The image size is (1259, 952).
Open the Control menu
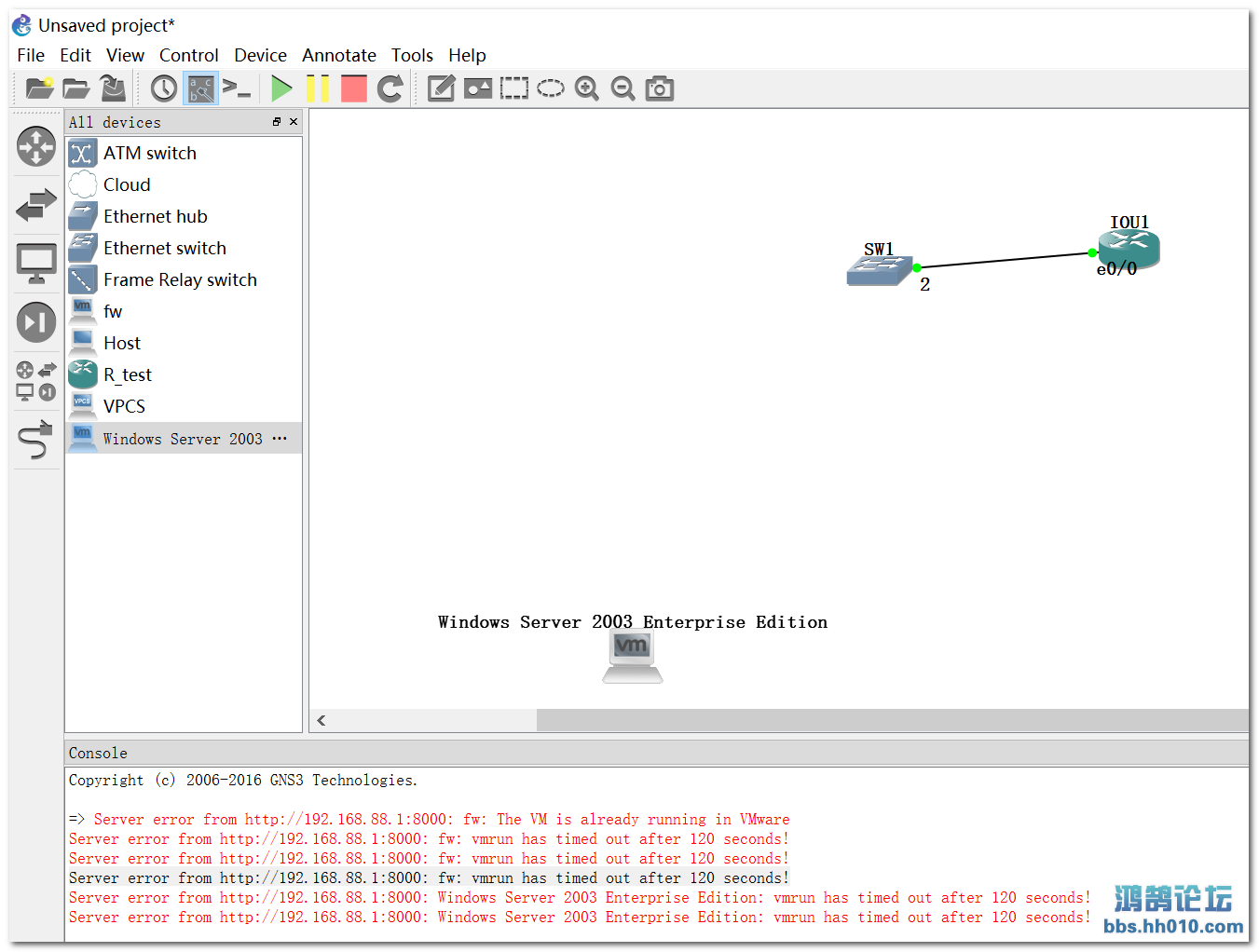click(189, 55)
